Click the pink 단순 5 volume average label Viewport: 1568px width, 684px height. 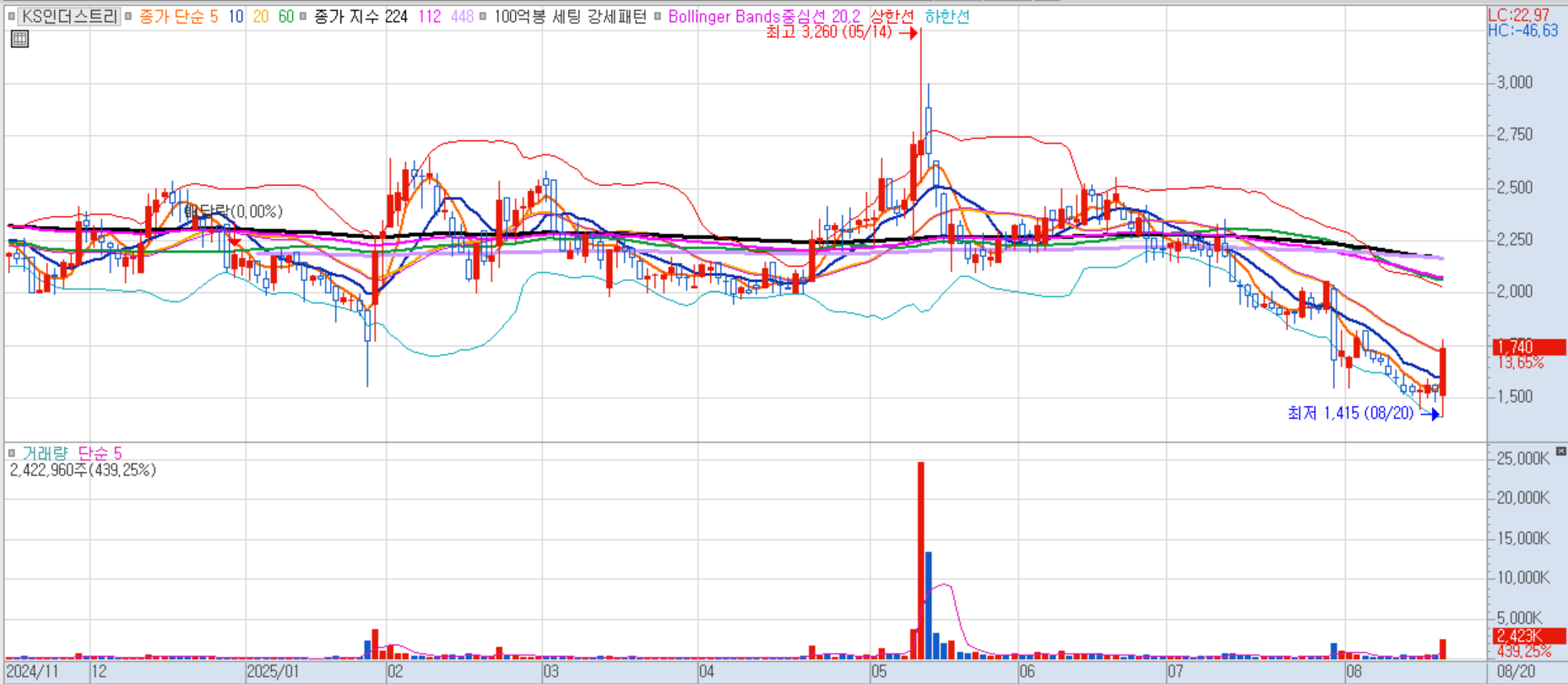coord(100,453)
